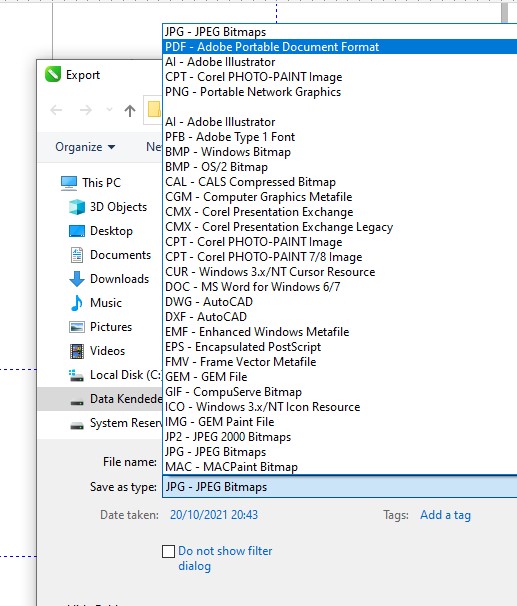Choose CUR - Windows 3.x/NT Cursor Resource

[340, 272]
